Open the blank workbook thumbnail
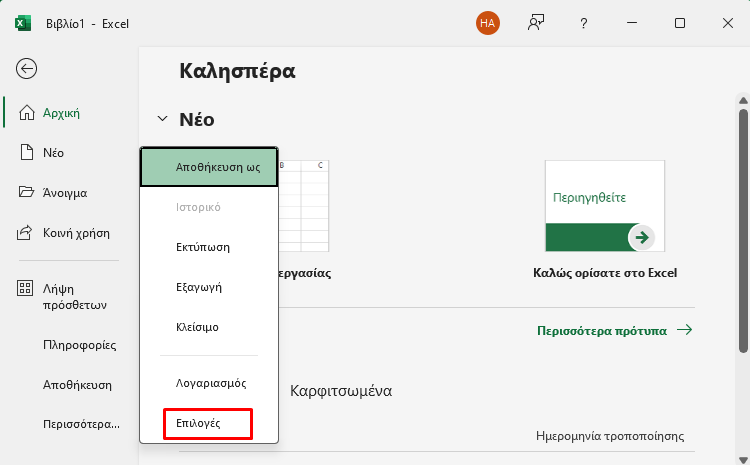 (303, 206)
